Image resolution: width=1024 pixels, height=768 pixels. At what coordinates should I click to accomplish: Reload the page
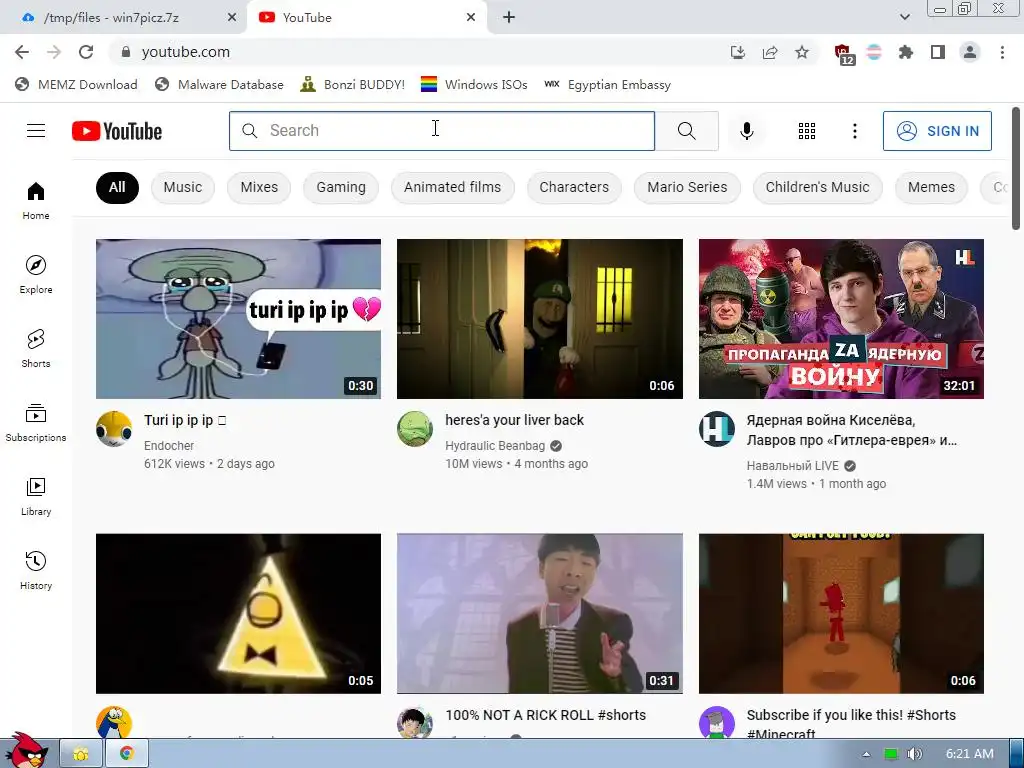point(86,52)
